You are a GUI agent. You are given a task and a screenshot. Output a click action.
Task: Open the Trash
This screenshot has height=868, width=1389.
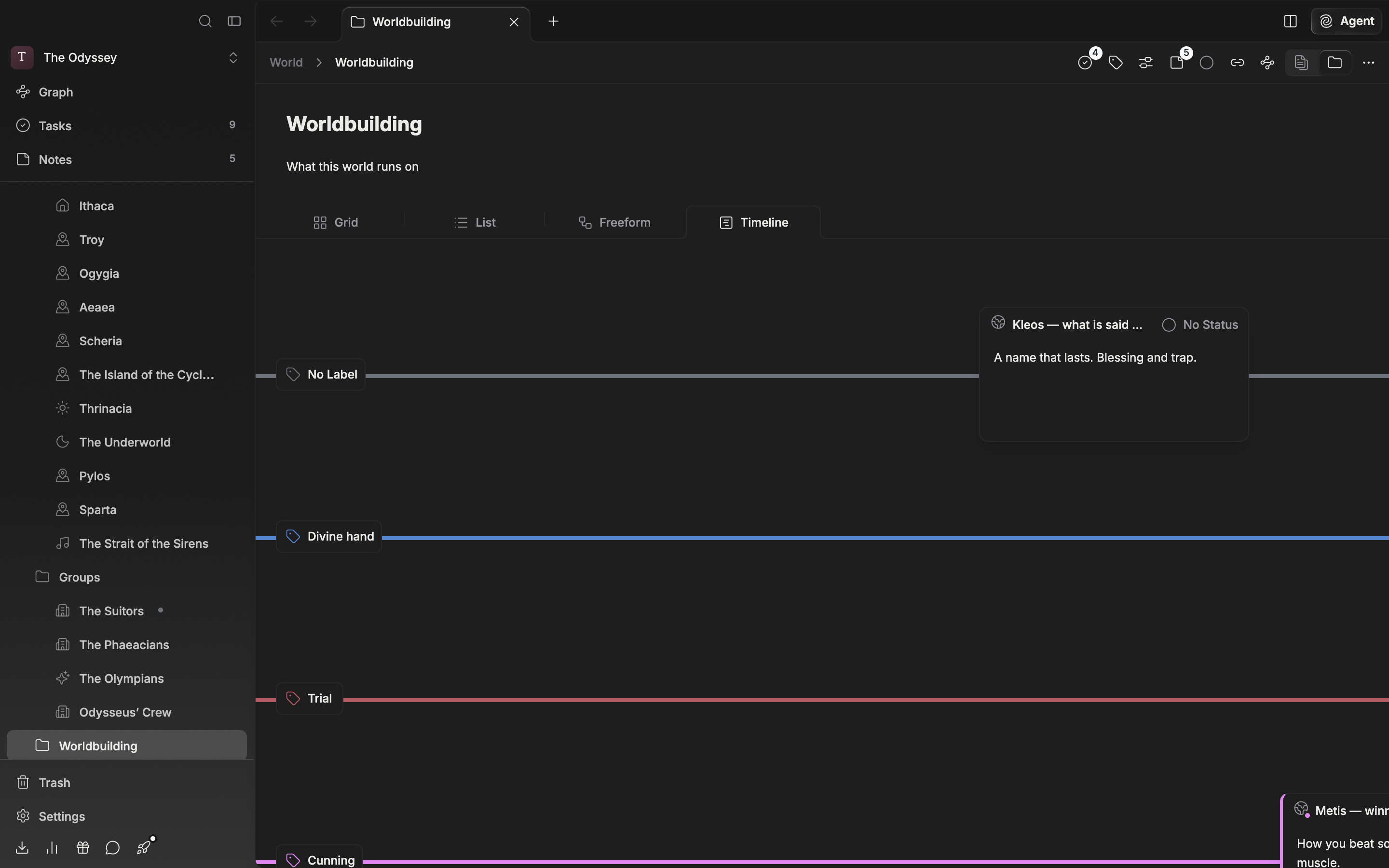pyautogui.click(x=127, y=783)
